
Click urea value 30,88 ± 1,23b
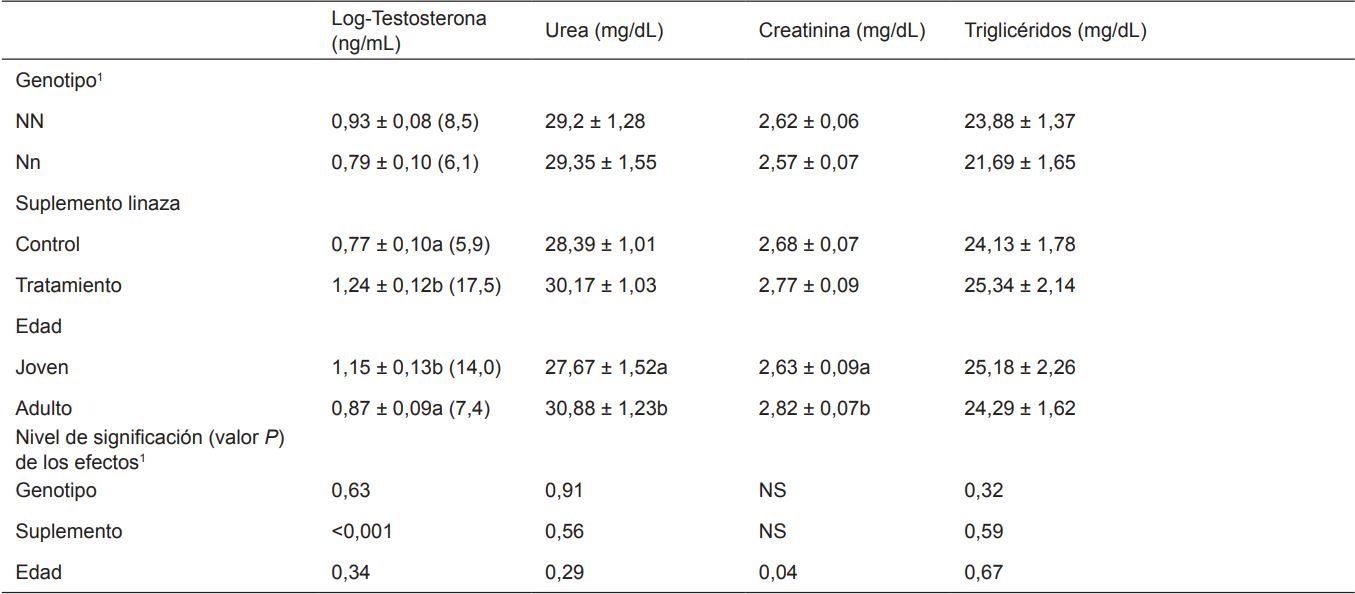click(x=606, y=408)
